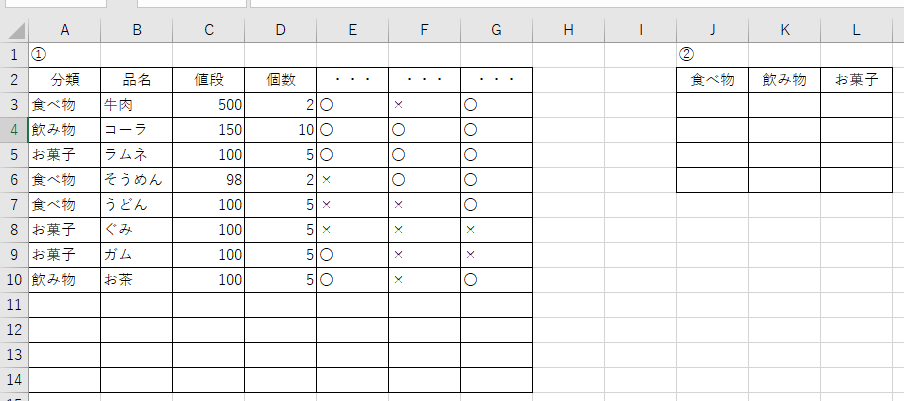Select the price cell showing 500
The width and height of the screenshot is (904, 401).
208,104
